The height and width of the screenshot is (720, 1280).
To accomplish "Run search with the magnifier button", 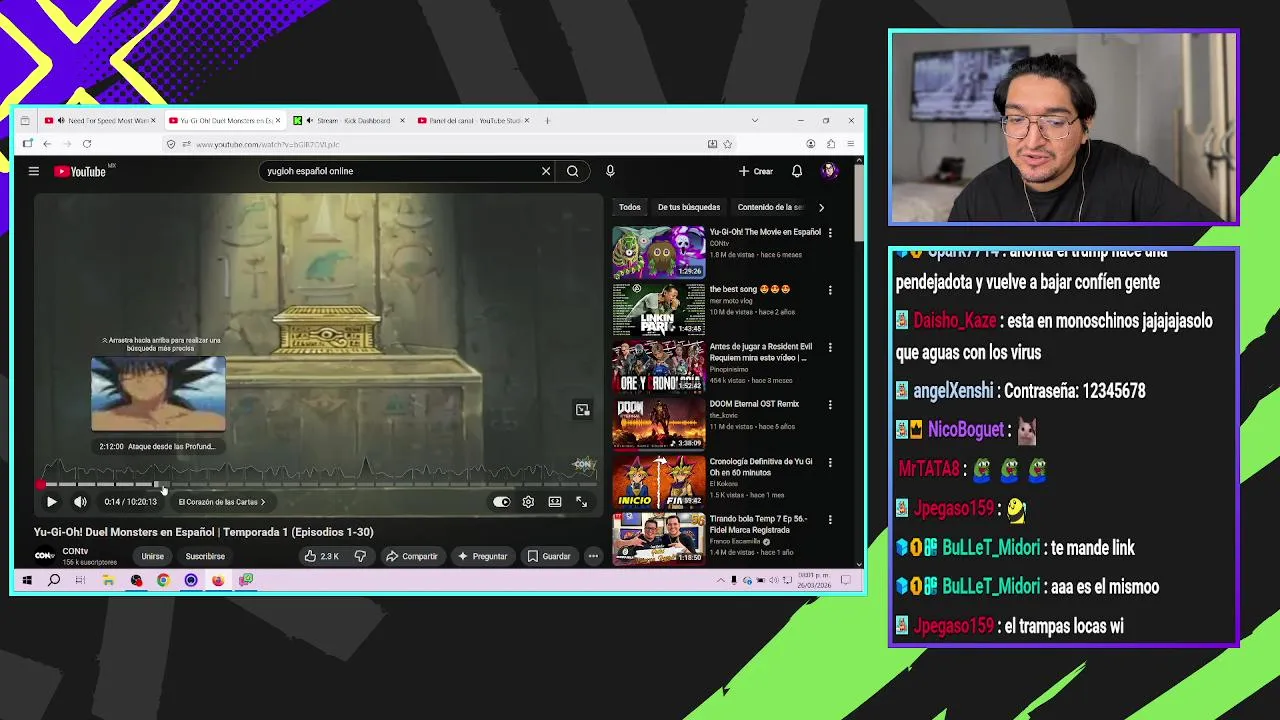I will (573, 171).
